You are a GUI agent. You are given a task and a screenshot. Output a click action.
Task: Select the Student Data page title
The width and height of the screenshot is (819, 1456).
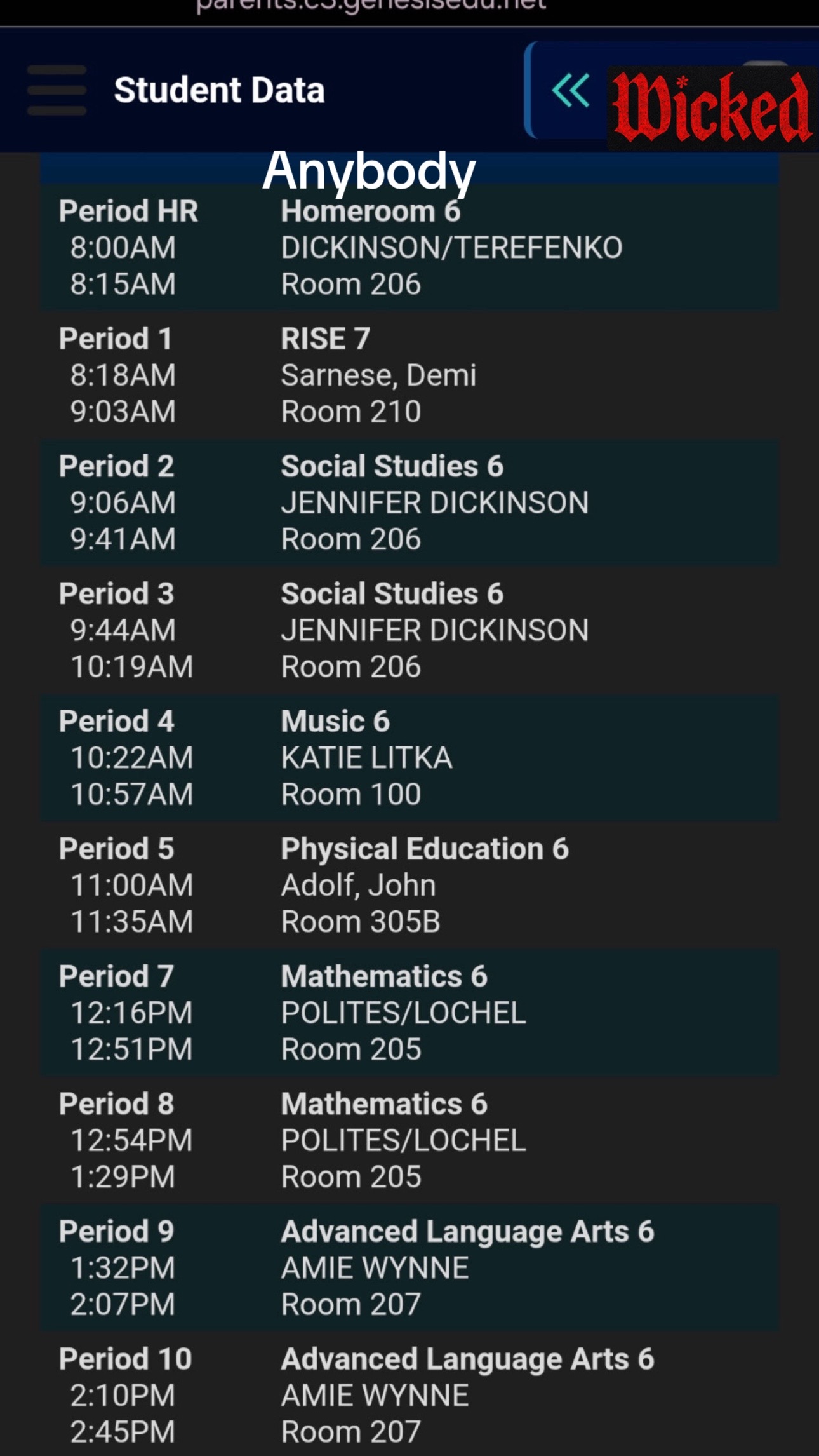click(x=219, y=90)
